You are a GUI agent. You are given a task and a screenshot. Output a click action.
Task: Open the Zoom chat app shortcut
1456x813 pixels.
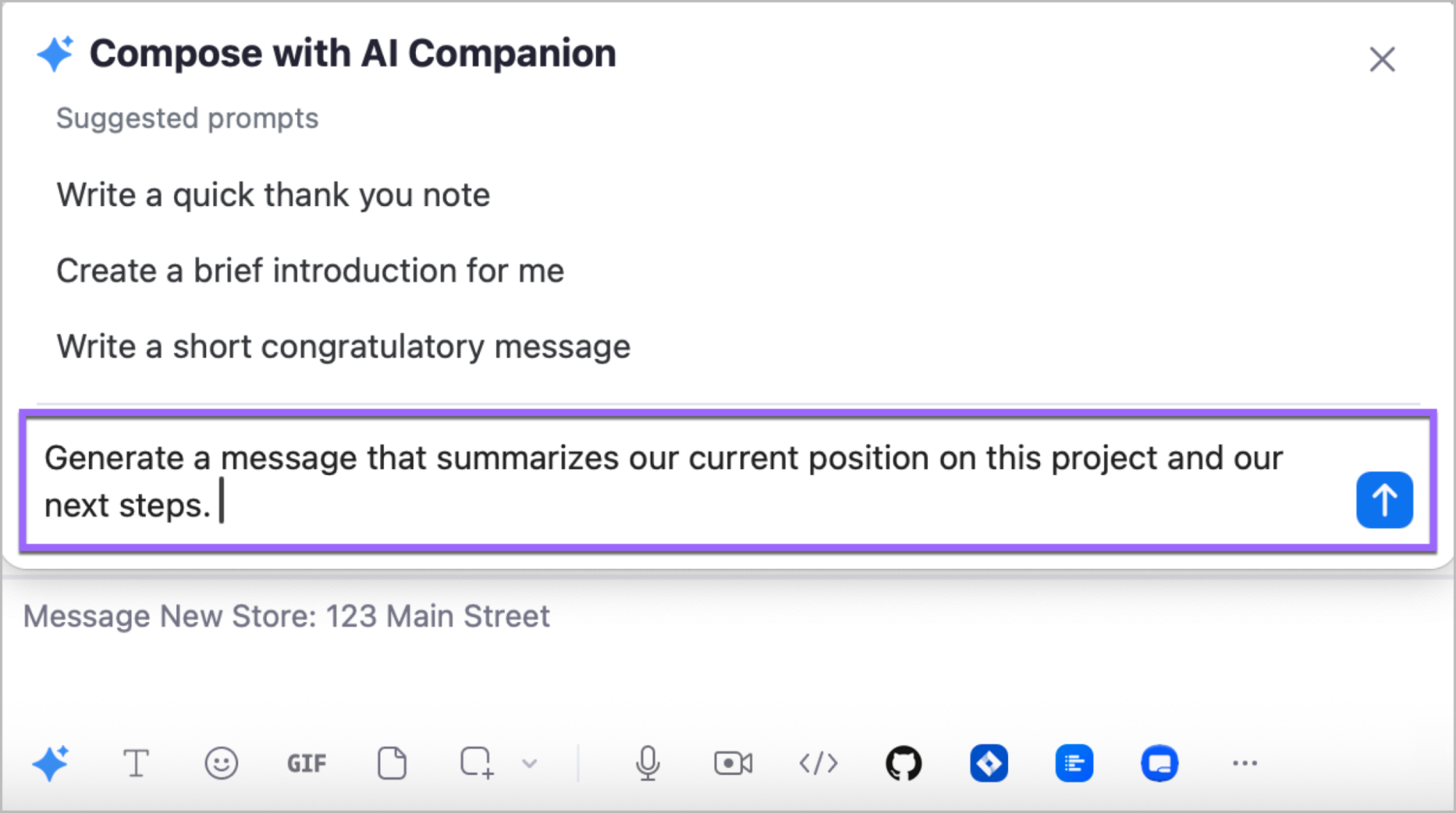pos(1158,763)
